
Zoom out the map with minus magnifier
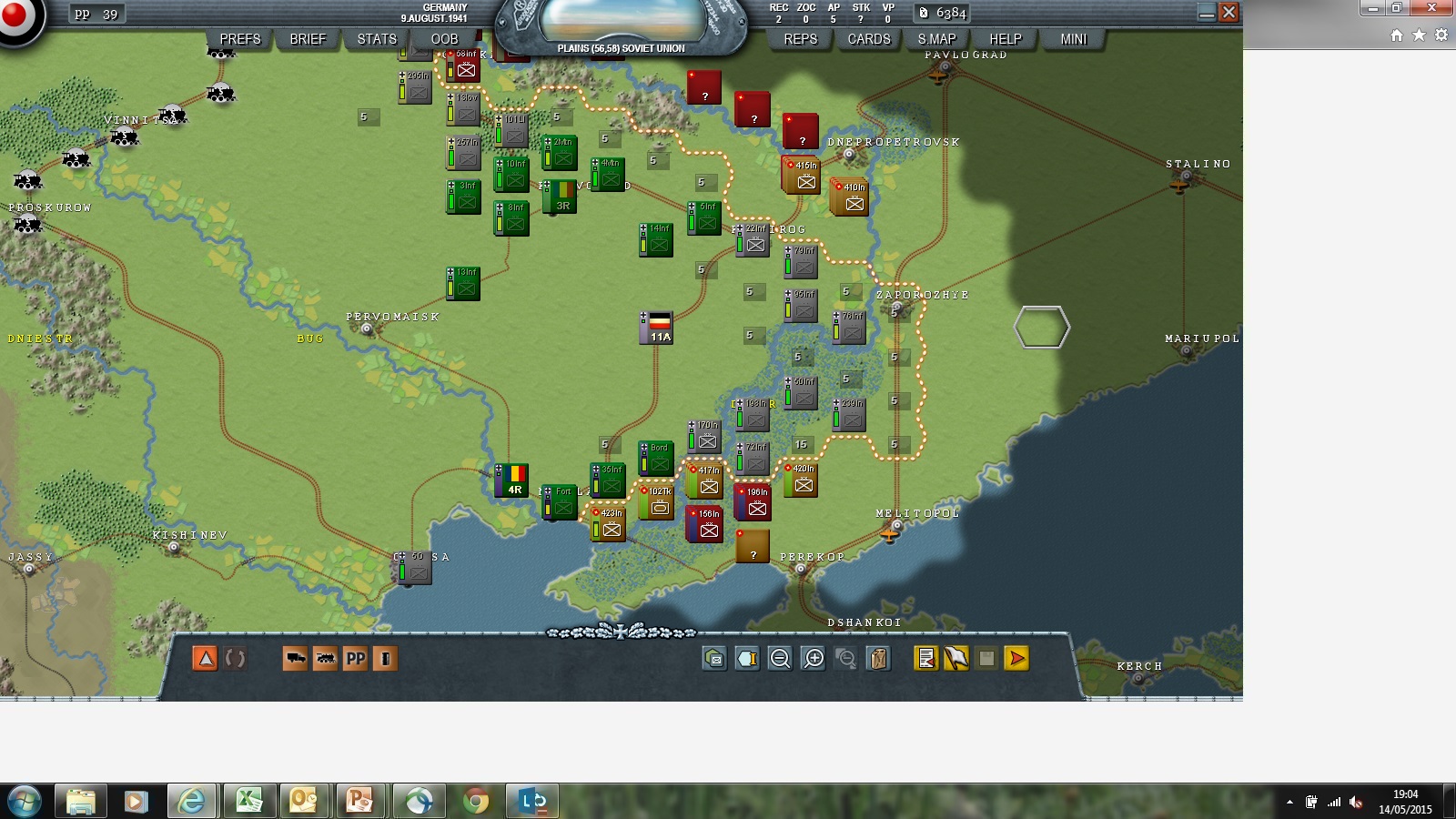[x=780, y=658]
